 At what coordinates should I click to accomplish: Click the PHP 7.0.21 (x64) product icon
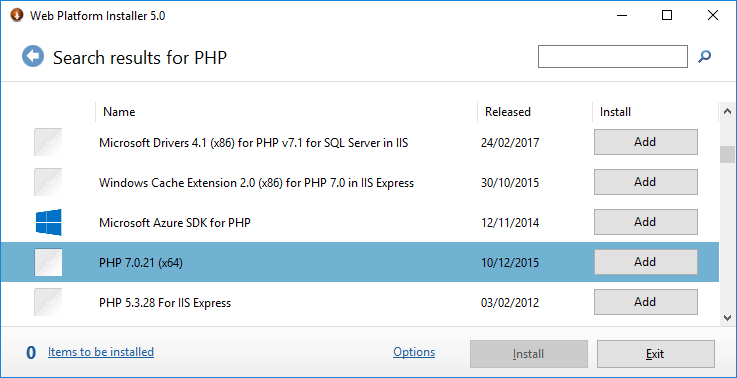click(48, 262)
